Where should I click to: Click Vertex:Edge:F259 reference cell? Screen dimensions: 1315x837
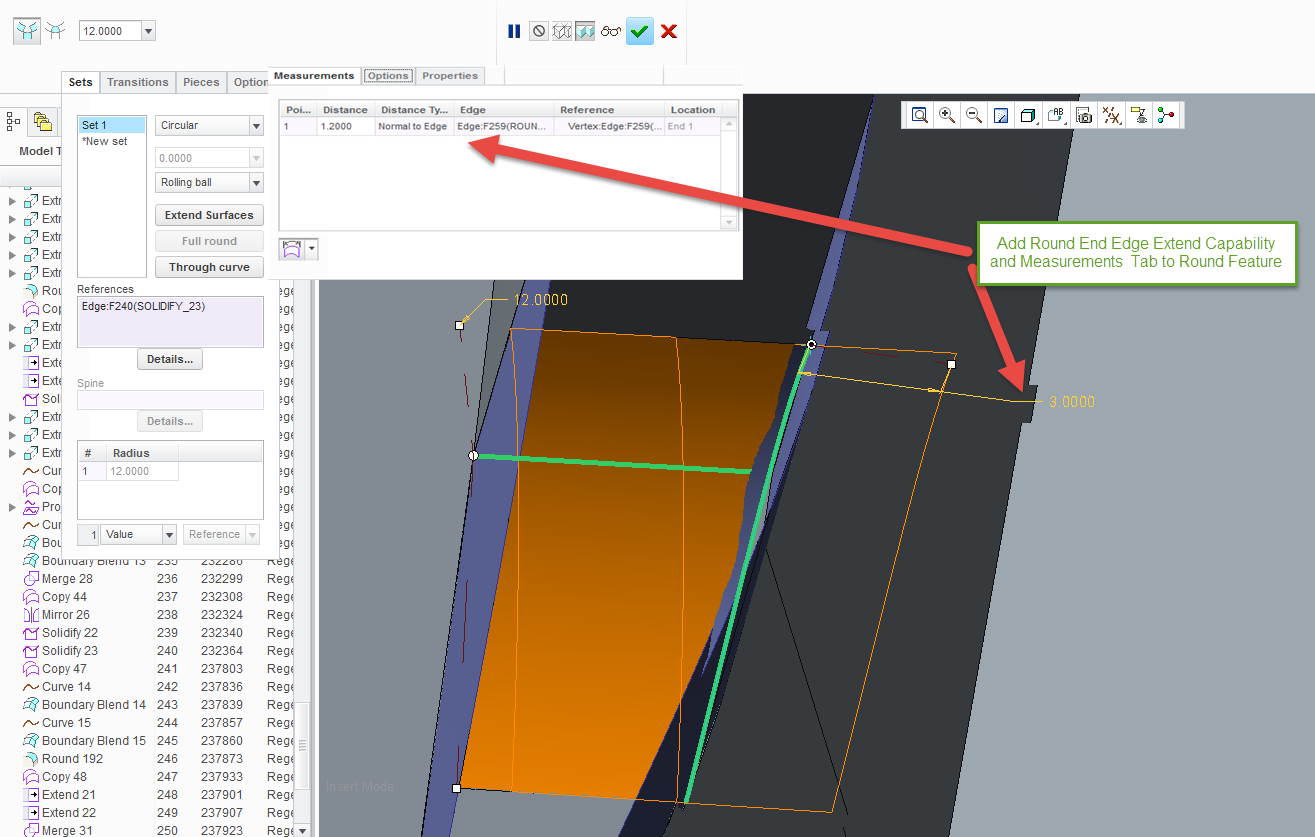pos(610,127)
